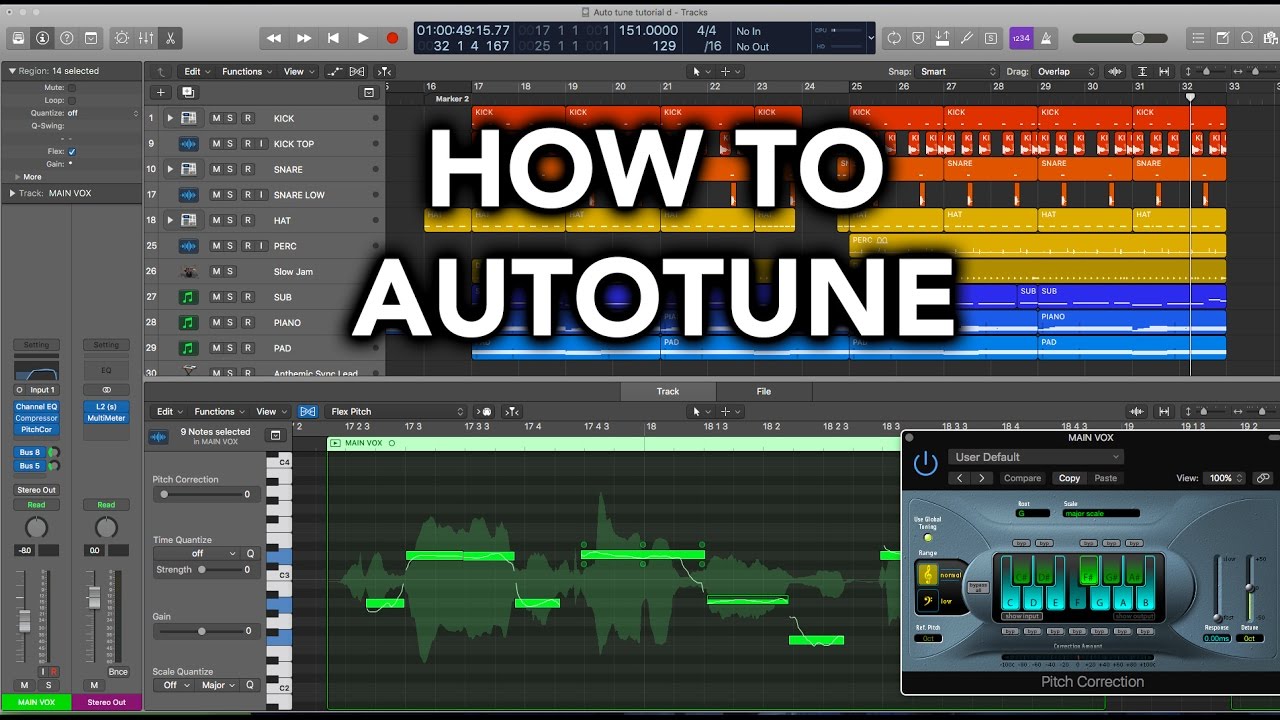Open the Snap mode Smart dropdown
The image size is (1280, 720).
(958, 72)
